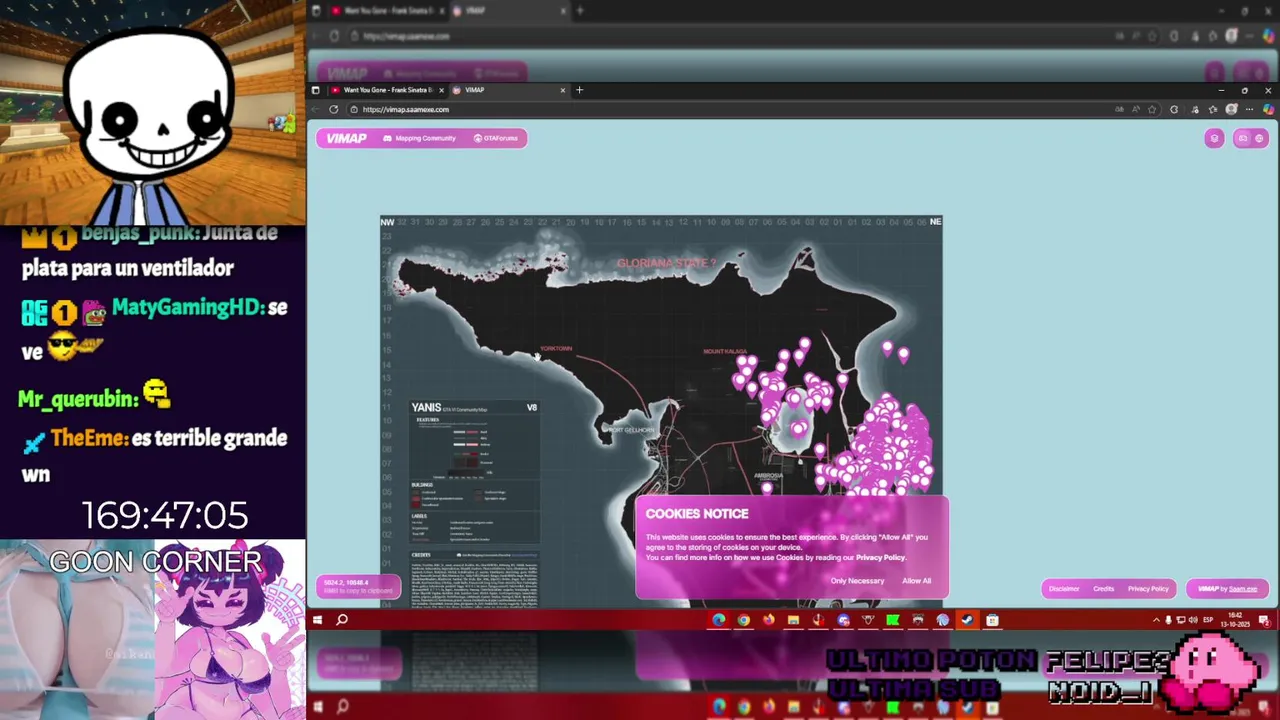Copy coordinates from the coordinate readout box
Viewport: 1280px width, 720px height.
pos(358,586)
